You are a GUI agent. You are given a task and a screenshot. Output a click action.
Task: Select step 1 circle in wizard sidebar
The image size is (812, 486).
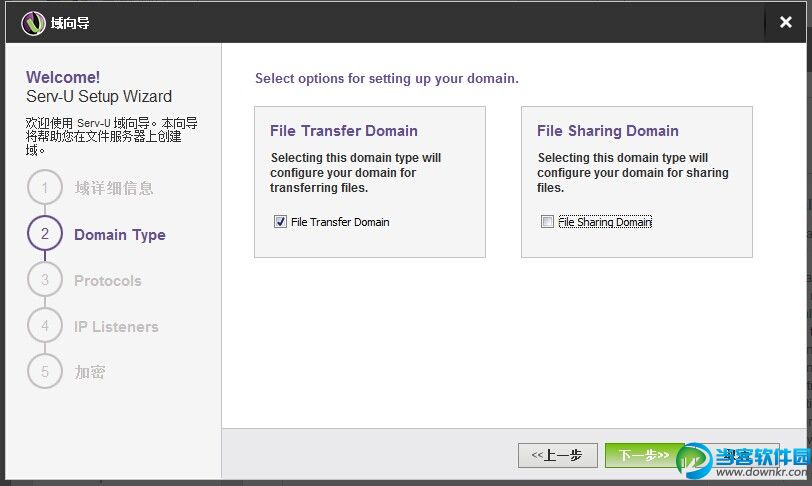pyautogui.click(x=45, y=188)
